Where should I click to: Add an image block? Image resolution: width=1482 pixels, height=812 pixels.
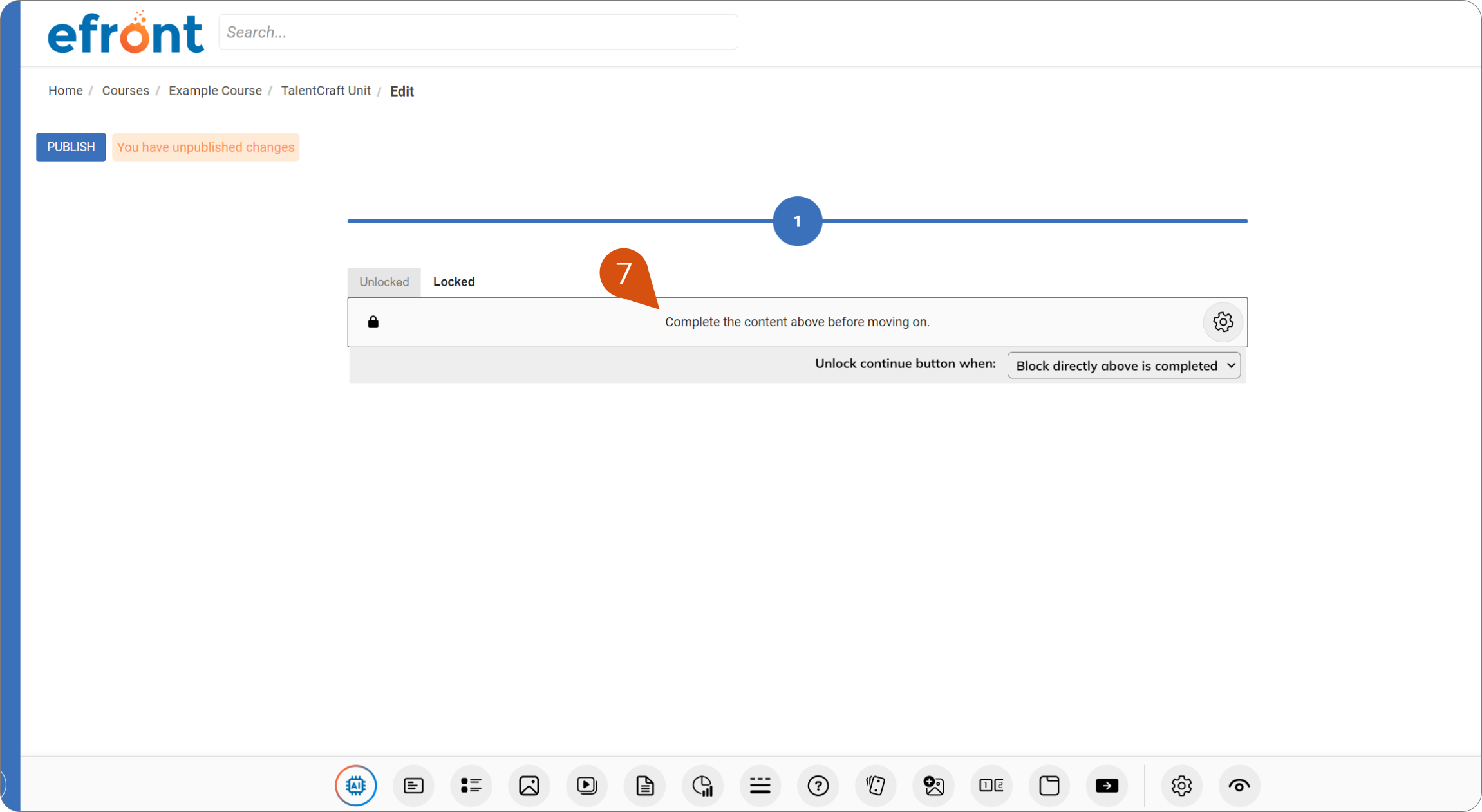529,785
